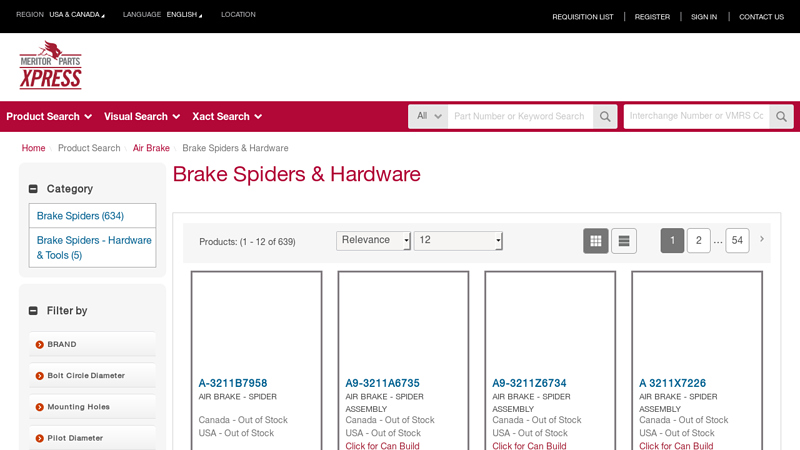Open the Relevance sort dropdown

(373, 240)
